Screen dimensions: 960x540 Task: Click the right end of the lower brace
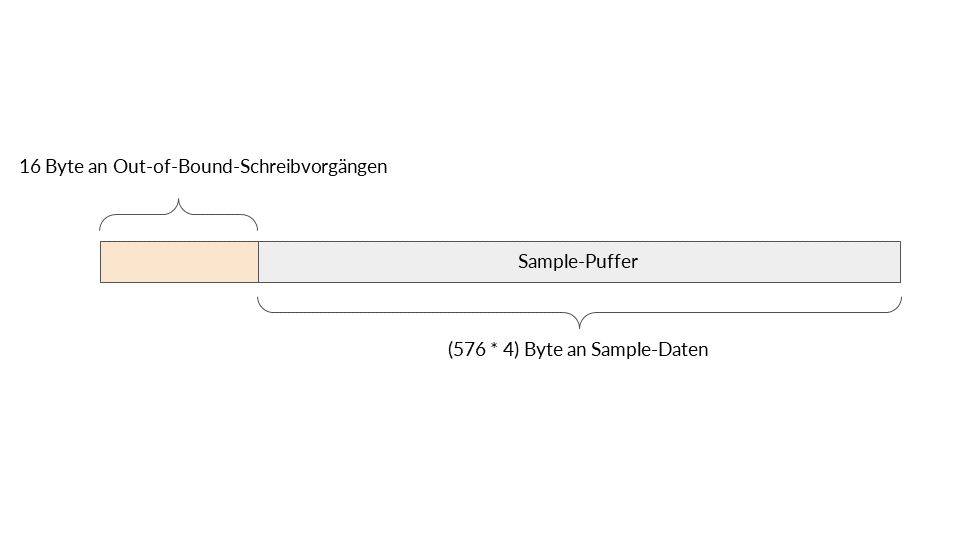[900, 299]
